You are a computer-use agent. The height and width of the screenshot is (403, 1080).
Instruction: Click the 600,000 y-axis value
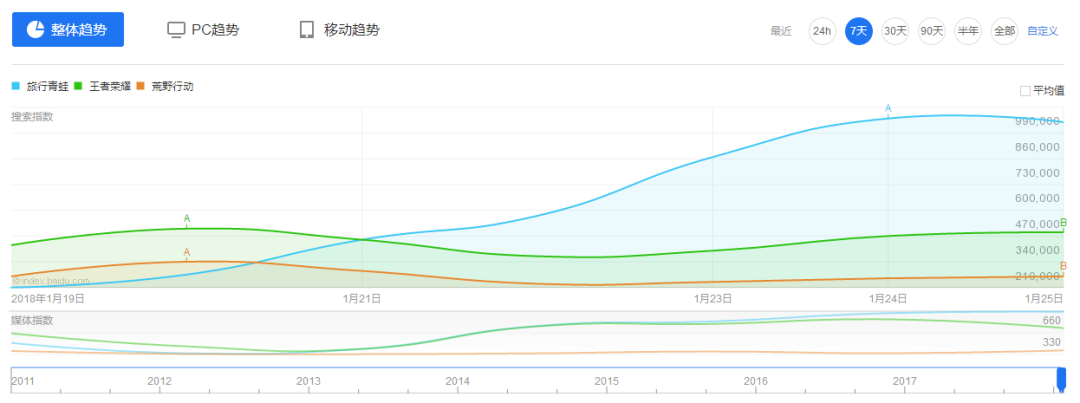coord(1037,198)
